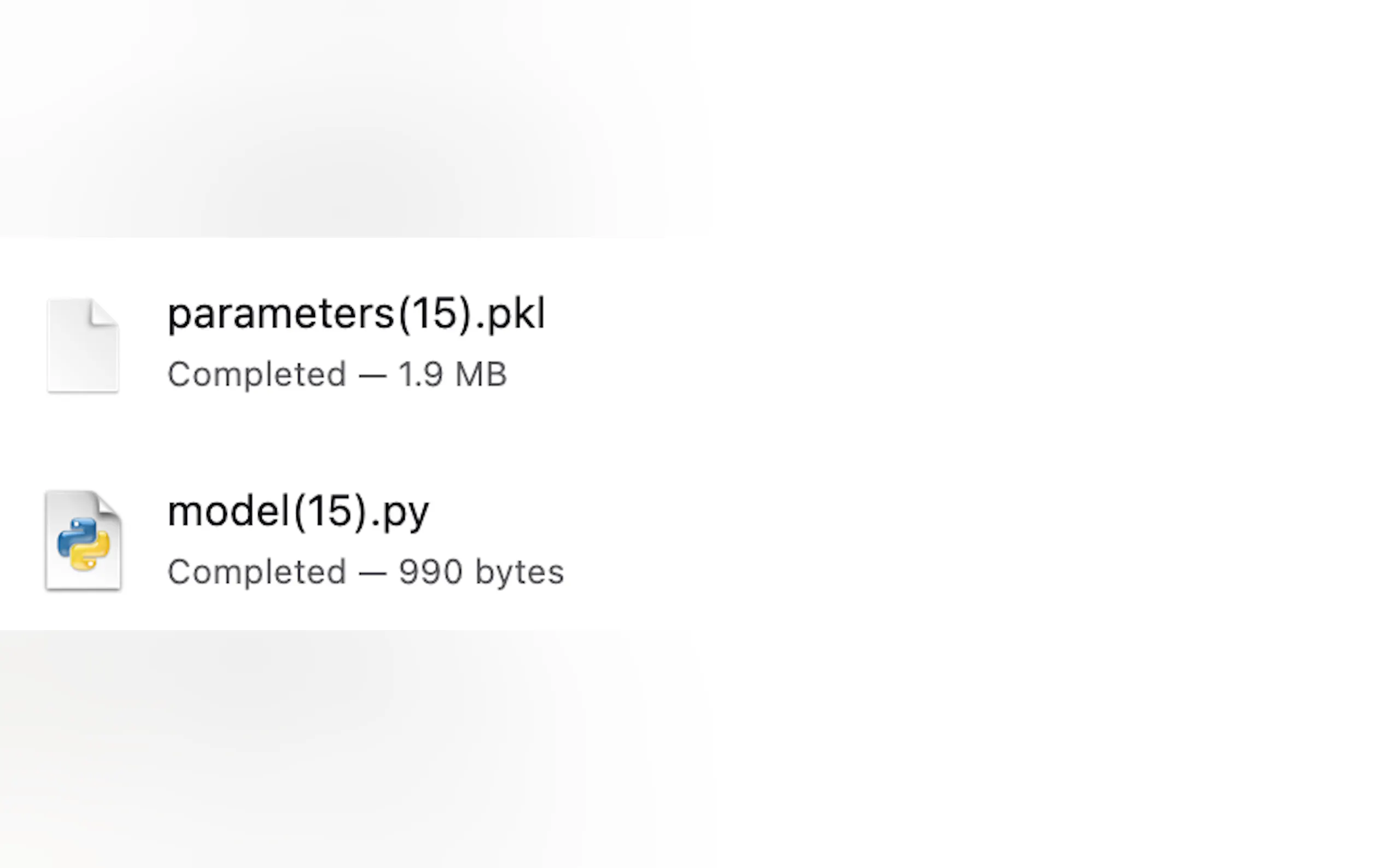Image resolution: width=1389 pixels, height=868 pixels.
Task: Click the blue snake in the Python logo
Action: (x=75, y=535)
